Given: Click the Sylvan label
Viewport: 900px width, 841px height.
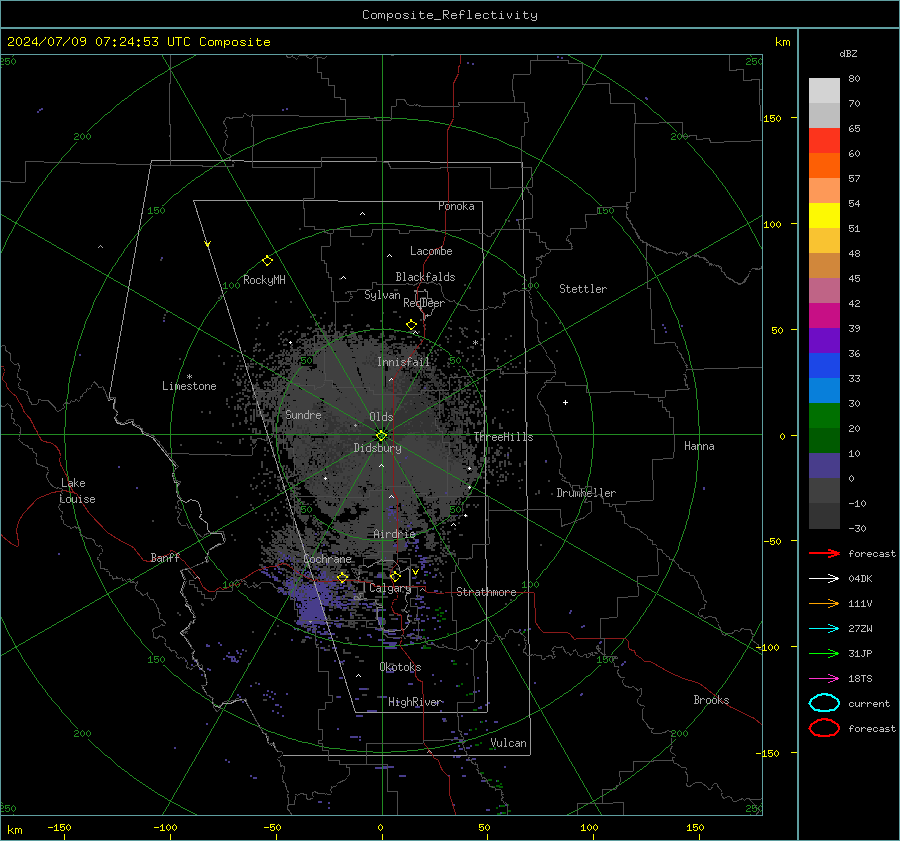Looking at the screenshot, I should [x=382, y=295].
